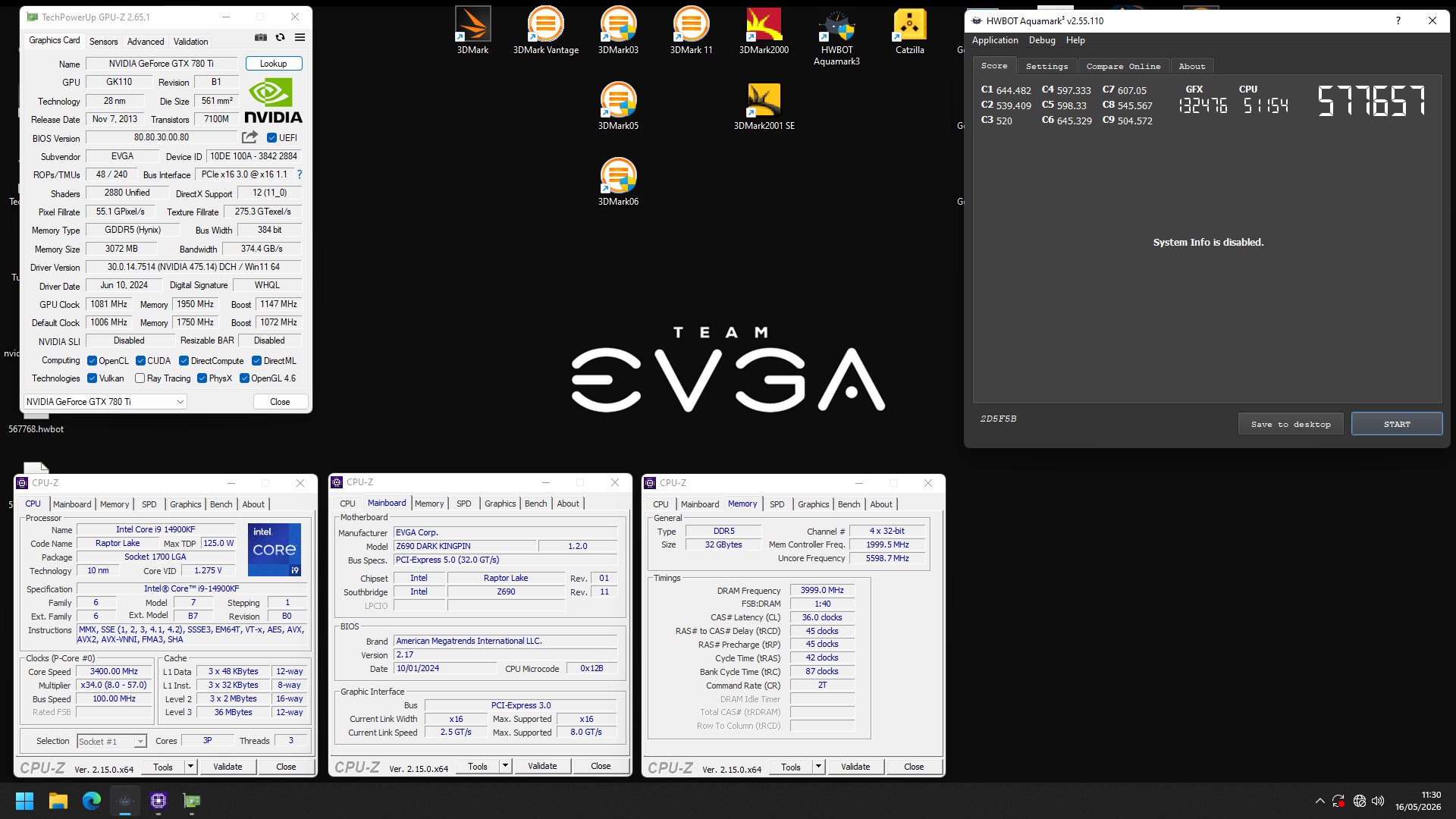Click Tools button in CPU-Z Memory window

[790, 767]
